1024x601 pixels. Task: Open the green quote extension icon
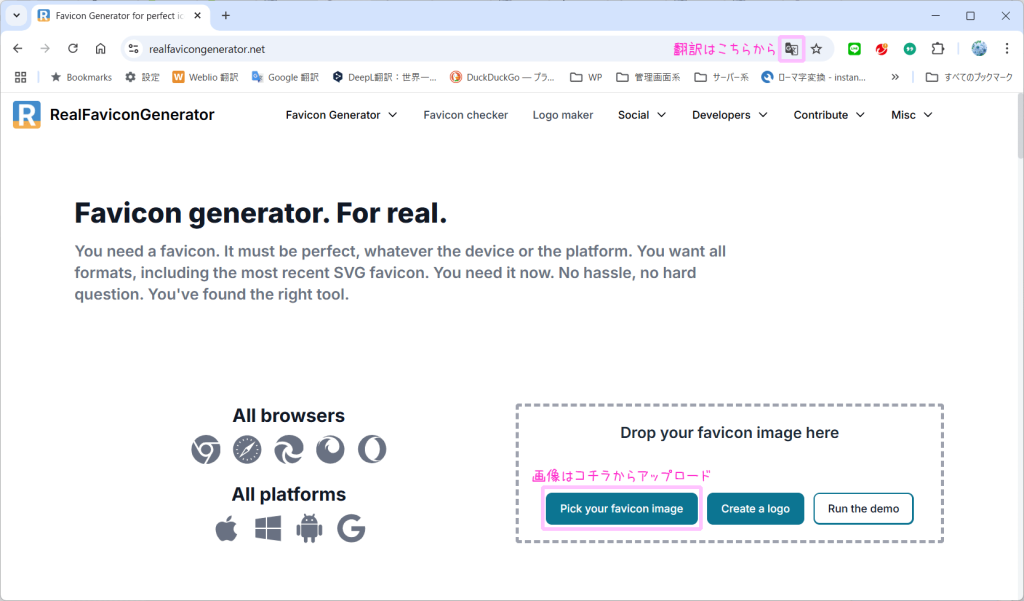[x=910, y=49]
